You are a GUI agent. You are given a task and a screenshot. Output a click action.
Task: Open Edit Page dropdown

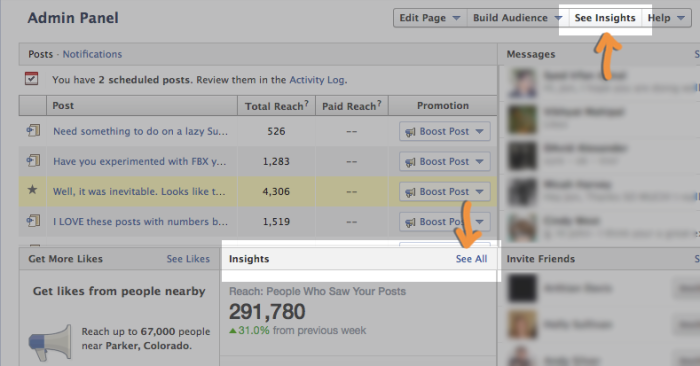(430, 18)
